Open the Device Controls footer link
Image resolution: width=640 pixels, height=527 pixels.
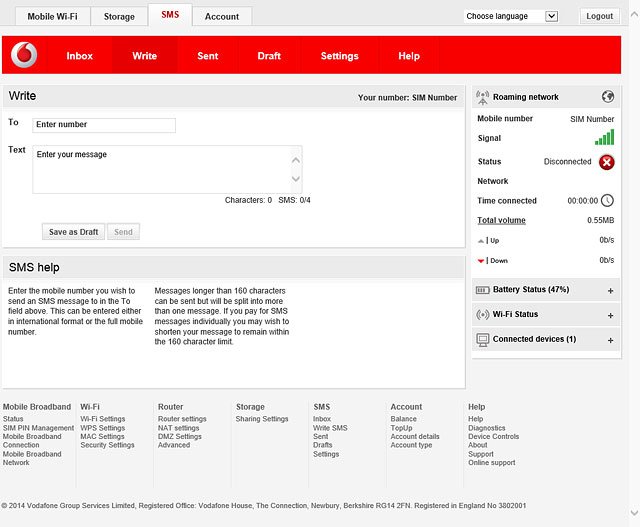[493, 436]
